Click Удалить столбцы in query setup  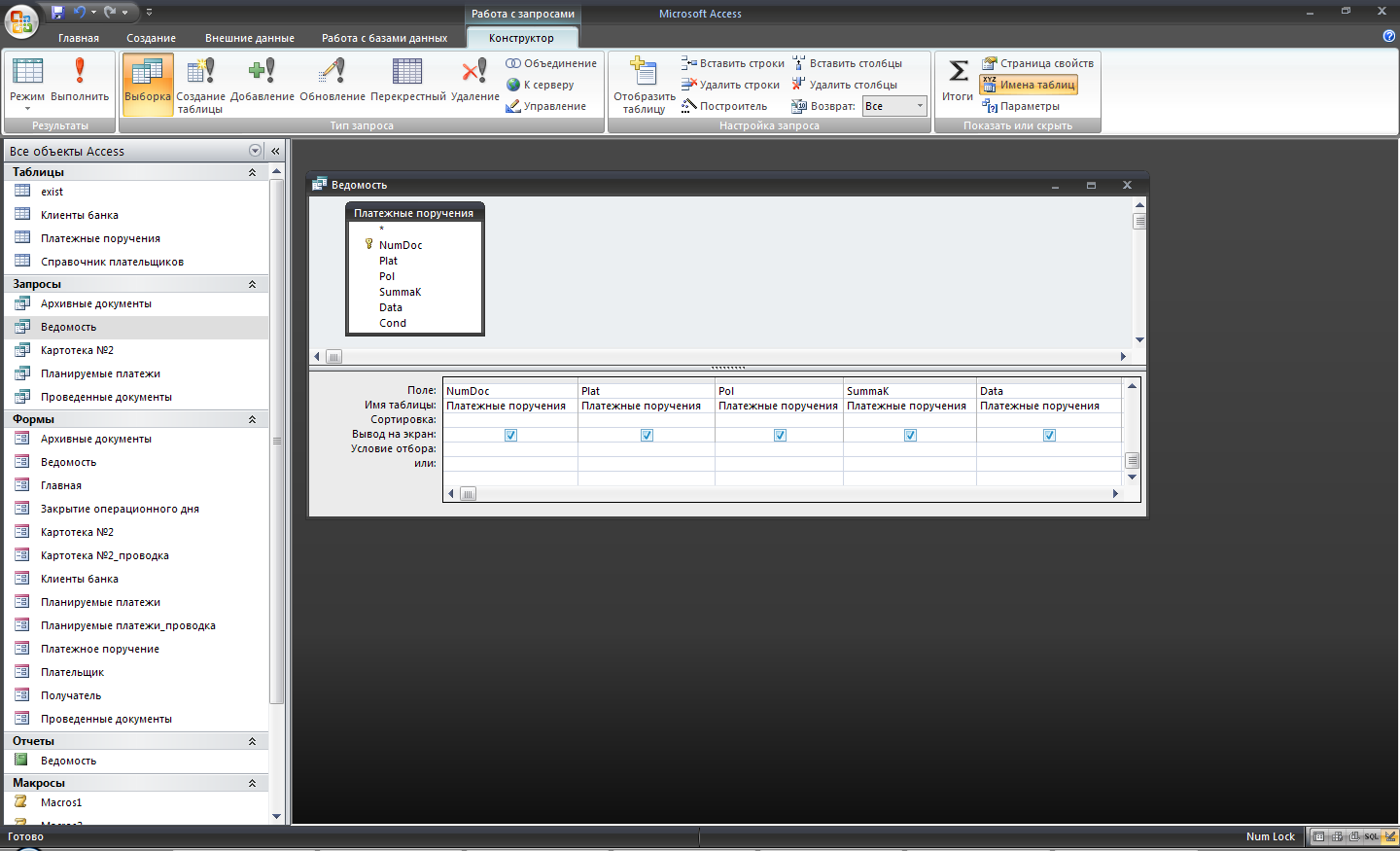click(x=845, y=85)
